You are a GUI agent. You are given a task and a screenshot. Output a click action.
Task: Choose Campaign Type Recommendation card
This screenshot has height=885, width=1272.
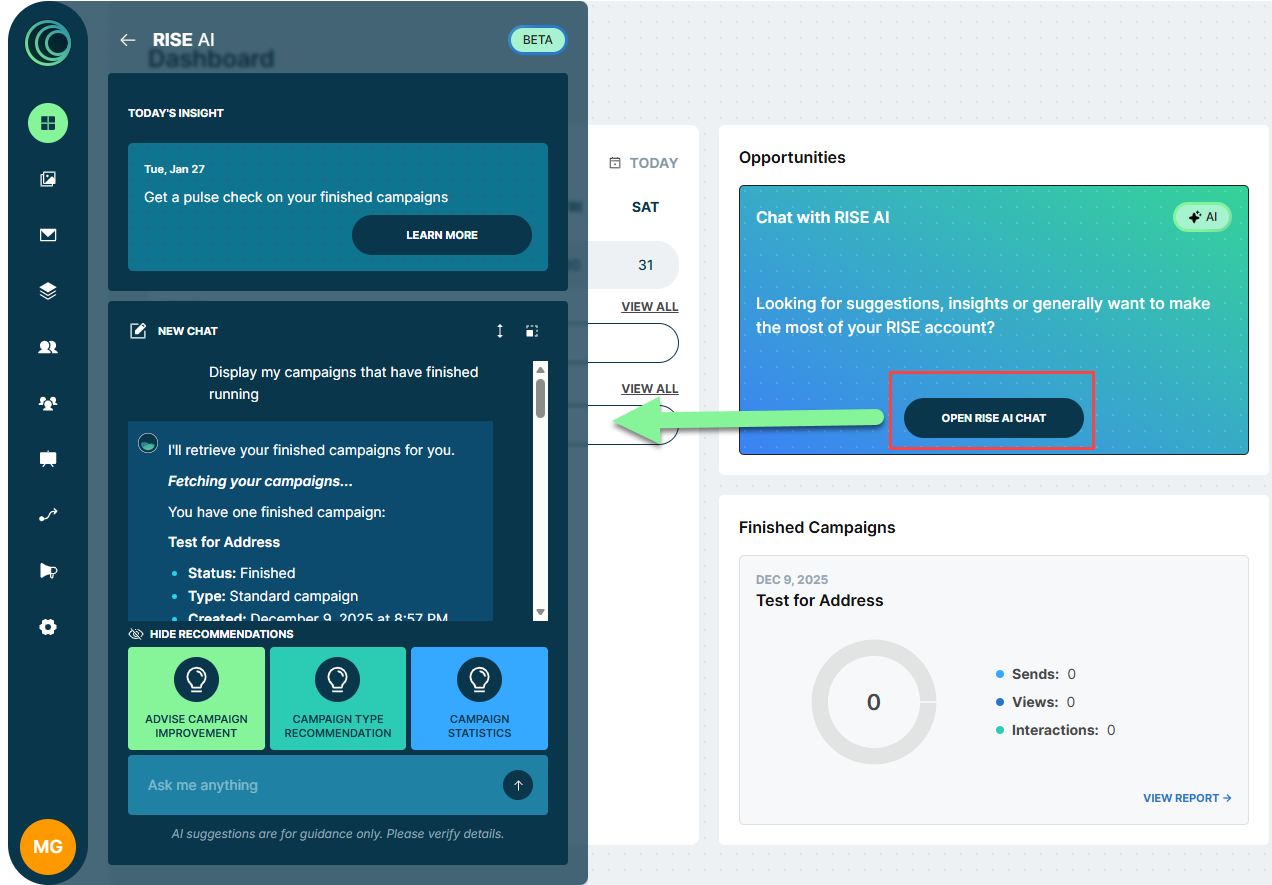(x=338, y=699)
